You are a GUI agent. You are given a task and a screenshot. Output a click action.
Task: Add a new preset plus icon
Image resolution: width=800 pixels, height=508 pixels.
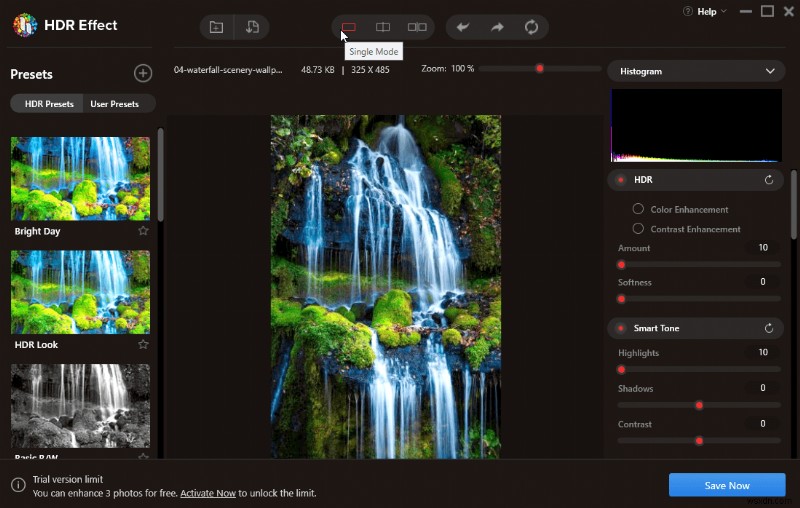click(x=143, y=73)
